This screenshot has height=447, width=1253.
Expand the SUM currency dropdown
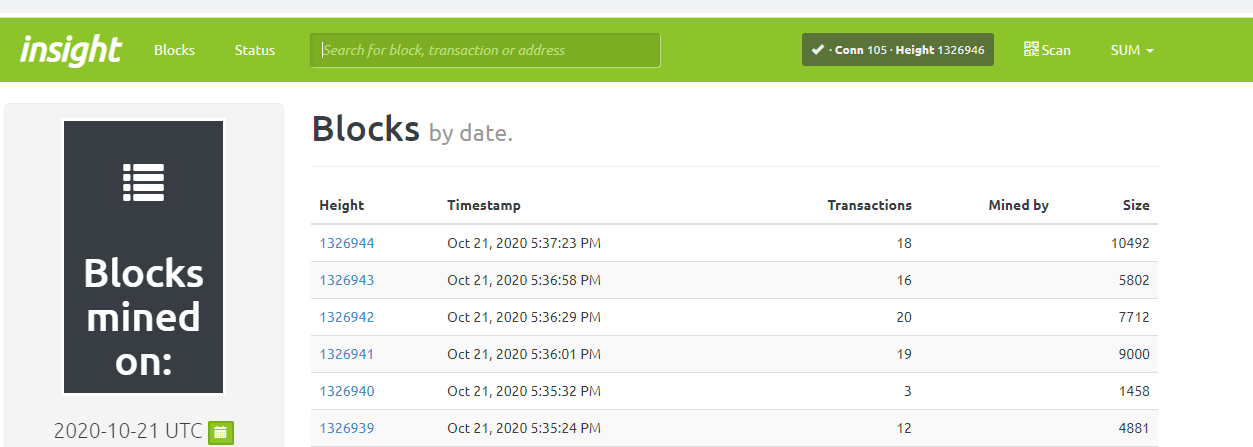1132,50
